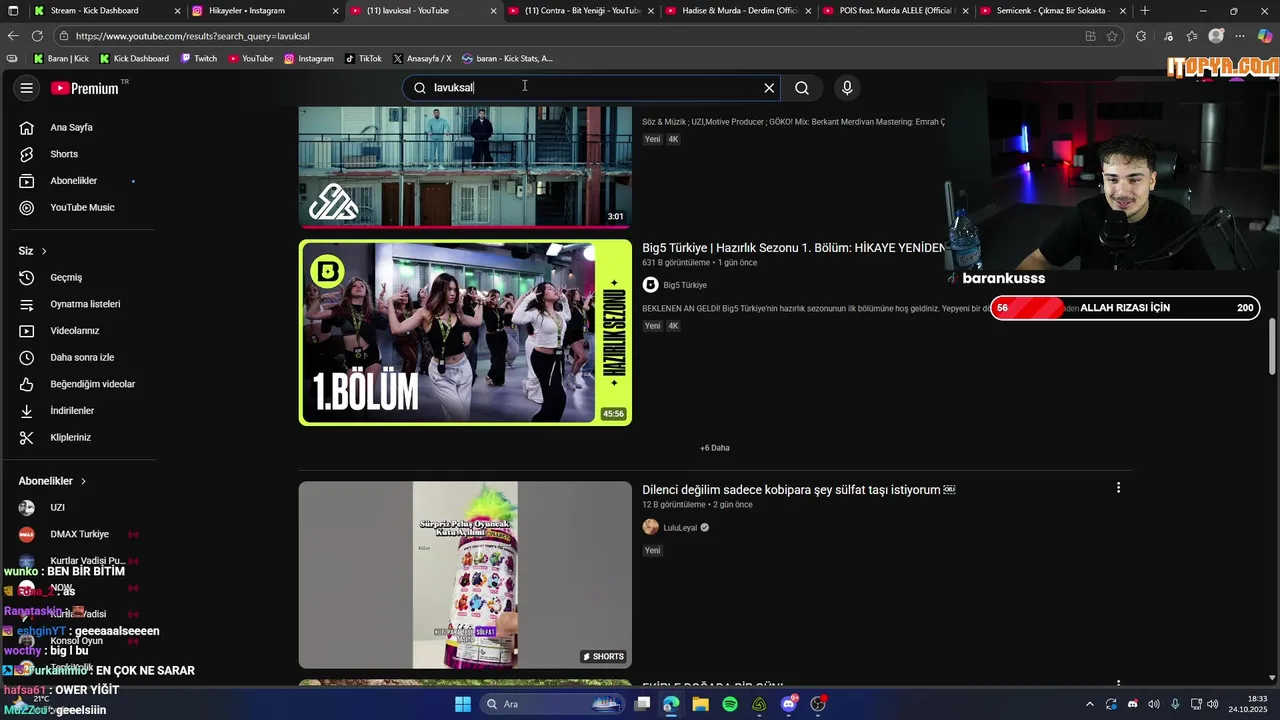This screenshot has width=1280, height=720.
Task: Open the Big5 Türkiye channel avatar
Action: tap(650, 285)
